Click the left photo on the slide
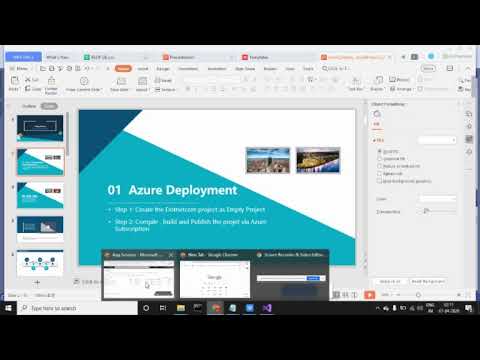The height and width of the screenshot is (360, 480). (268, 160)
